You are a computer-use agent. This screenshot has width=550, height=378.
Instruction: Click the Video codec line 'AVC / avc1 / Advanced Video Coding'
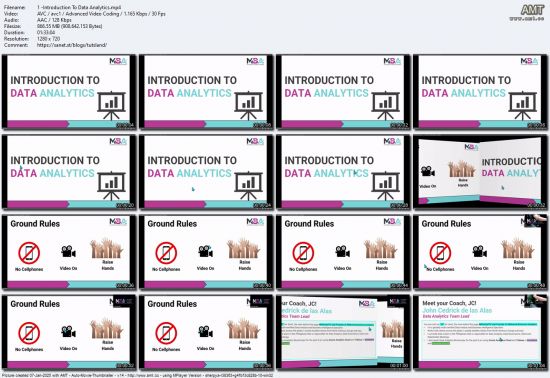tap(101, 14)
